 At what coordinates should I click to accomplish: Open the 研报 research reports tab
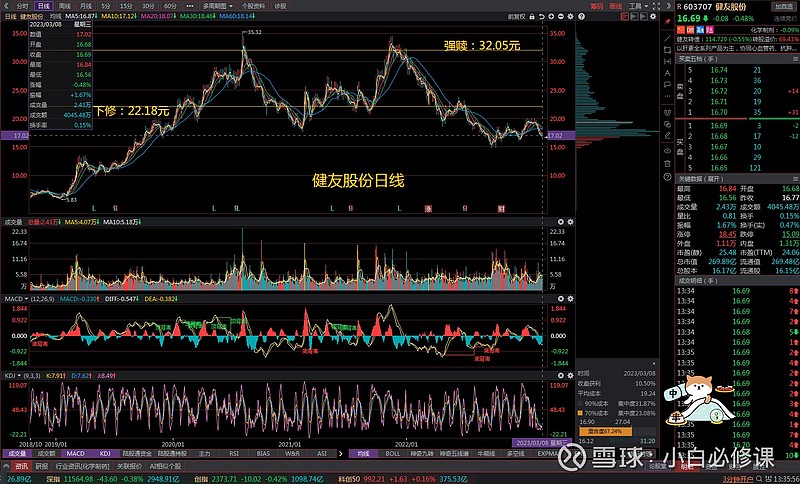[42, 466]
